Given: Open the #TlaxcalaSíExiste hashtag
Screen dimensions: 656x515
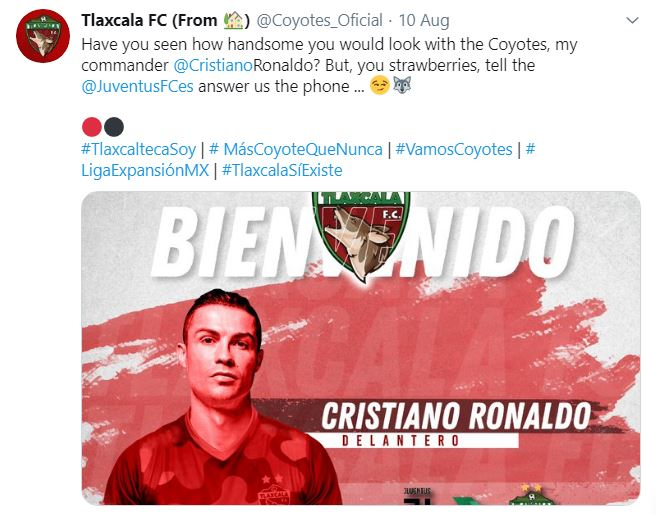Looking at the screenshot, I should point(282,170).
